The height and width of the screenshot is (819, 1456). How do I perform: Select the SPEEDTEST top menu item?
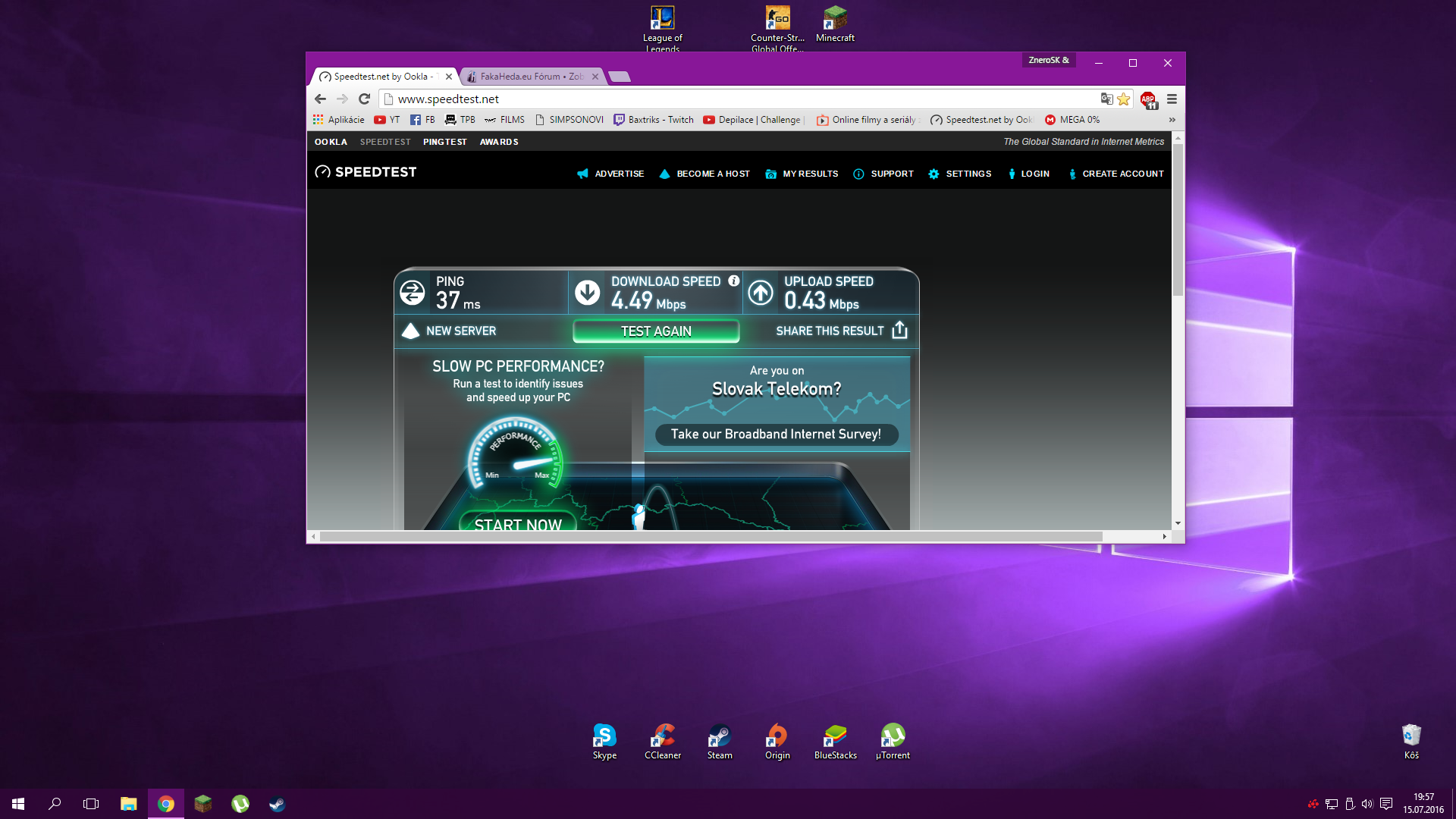[385, 142]
